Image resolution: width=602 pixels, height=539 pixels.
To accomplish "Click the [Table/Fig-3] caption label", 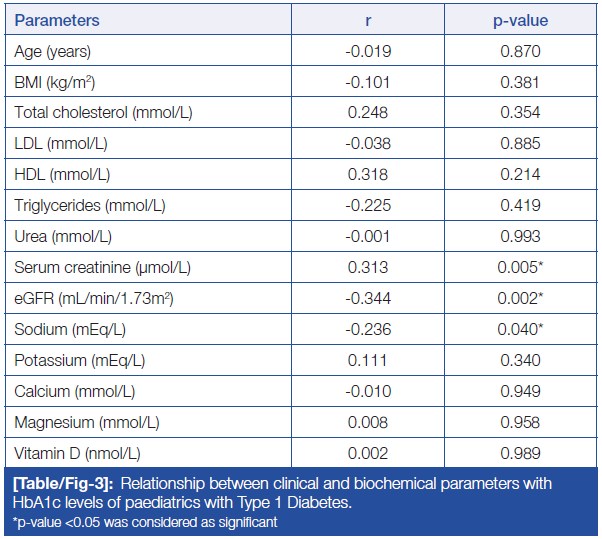I will point(56,484).
